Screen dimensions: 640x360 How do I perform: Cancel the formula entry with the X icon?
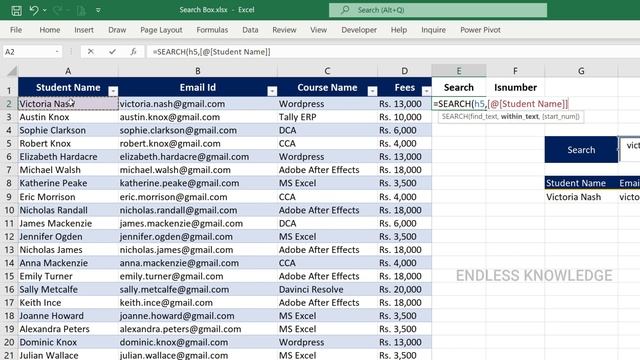(x=91, y=51)
